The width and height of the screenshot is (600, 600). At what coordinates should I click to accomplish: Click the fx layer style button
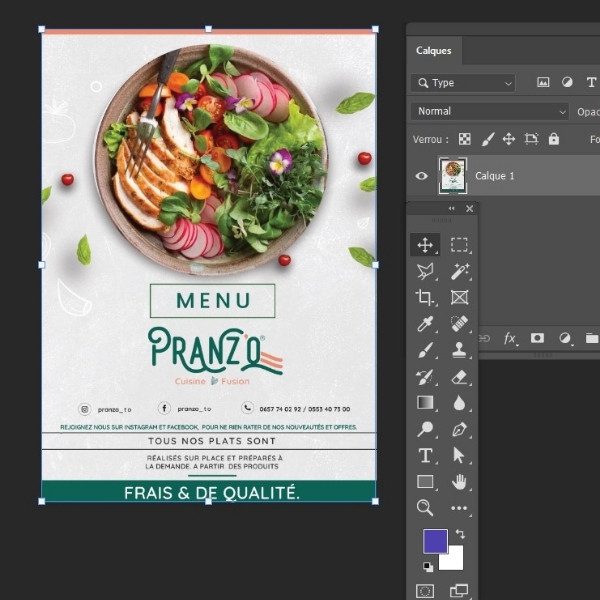pyautogui.click(x=509, y=339)
